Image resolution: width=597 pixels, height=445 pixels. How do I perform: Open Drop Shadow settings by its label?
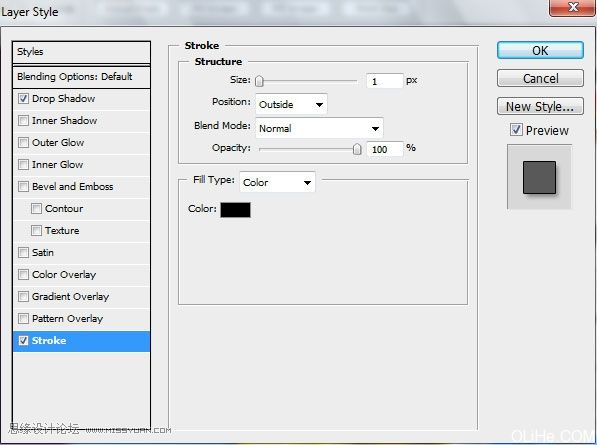64,99
